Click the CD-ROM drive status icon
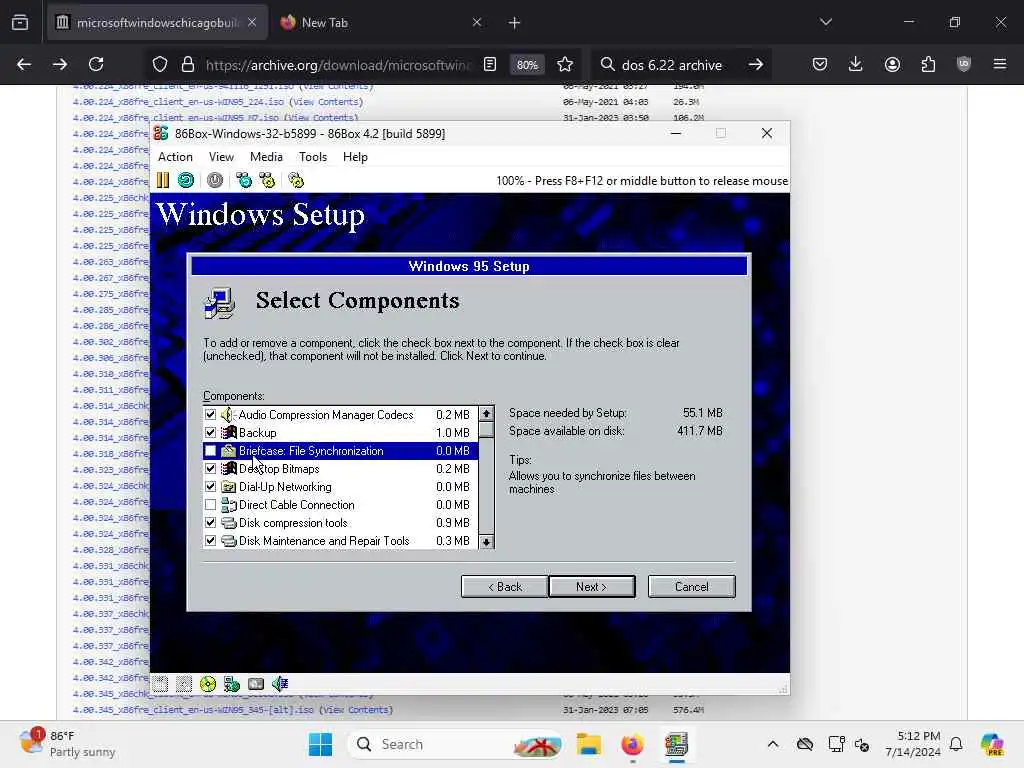 pyautogui.click(x=208, y=684)
